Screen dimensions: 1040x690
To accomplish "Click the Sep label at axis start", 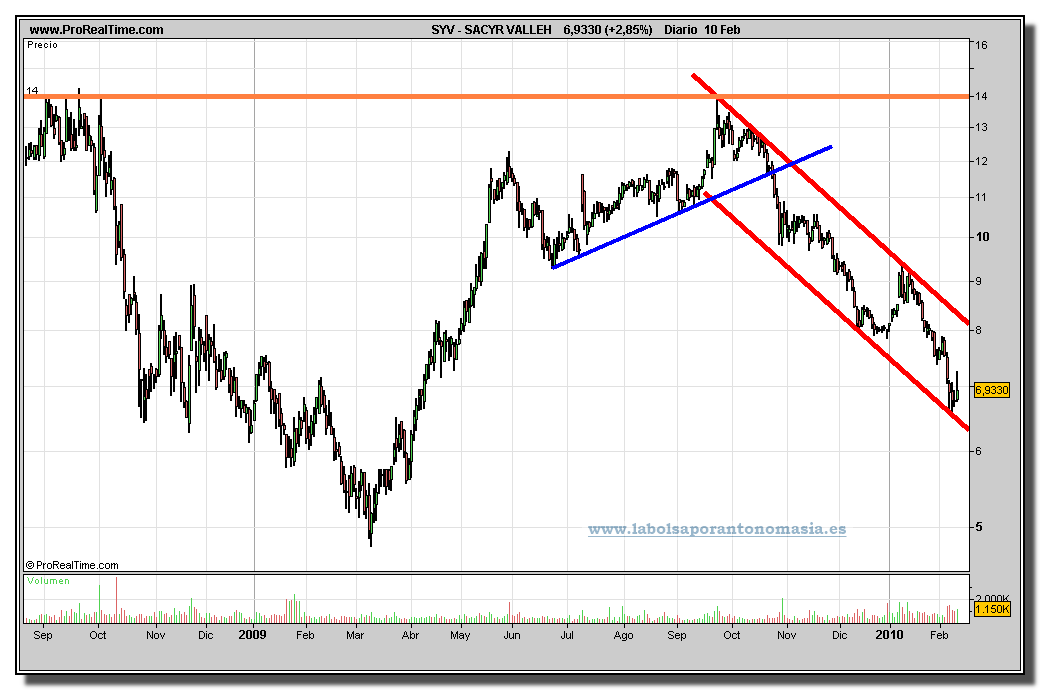I will point(42,636).
